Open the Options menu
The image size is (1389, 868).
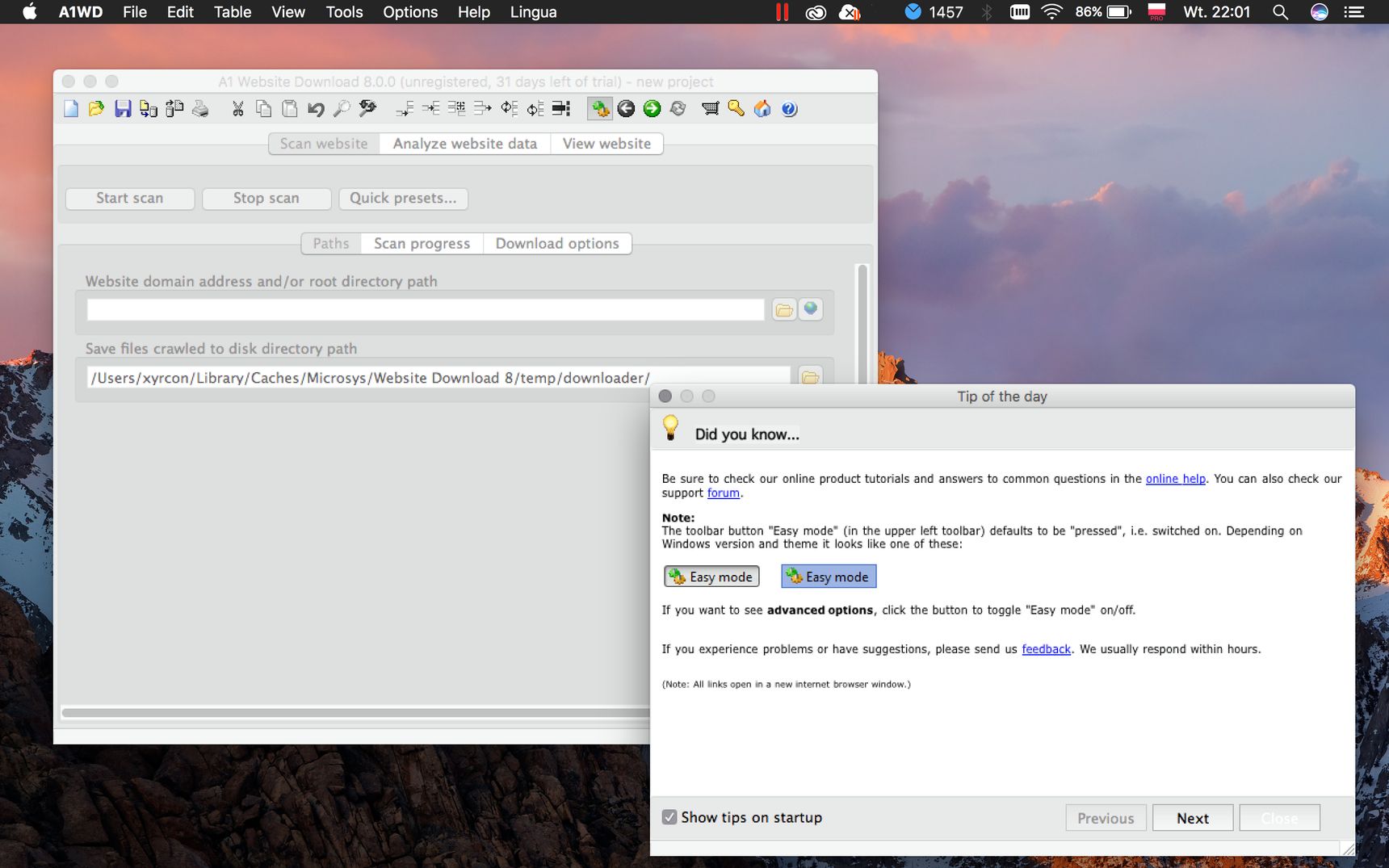[x=410, y=12]
